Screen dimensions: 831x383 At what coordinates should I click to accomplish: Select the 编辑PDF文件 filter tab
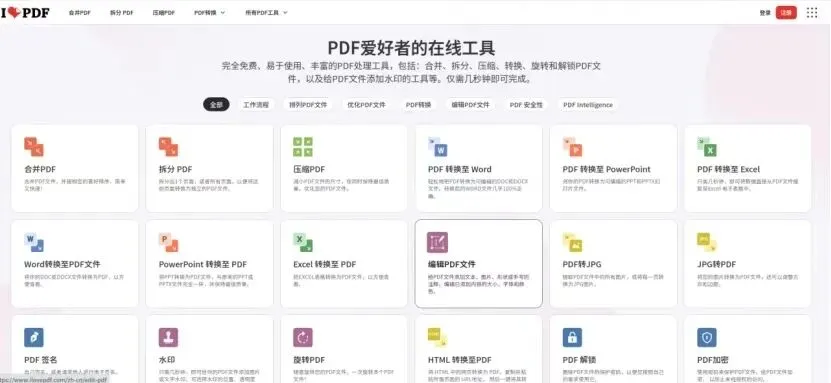tap(470, 105)
